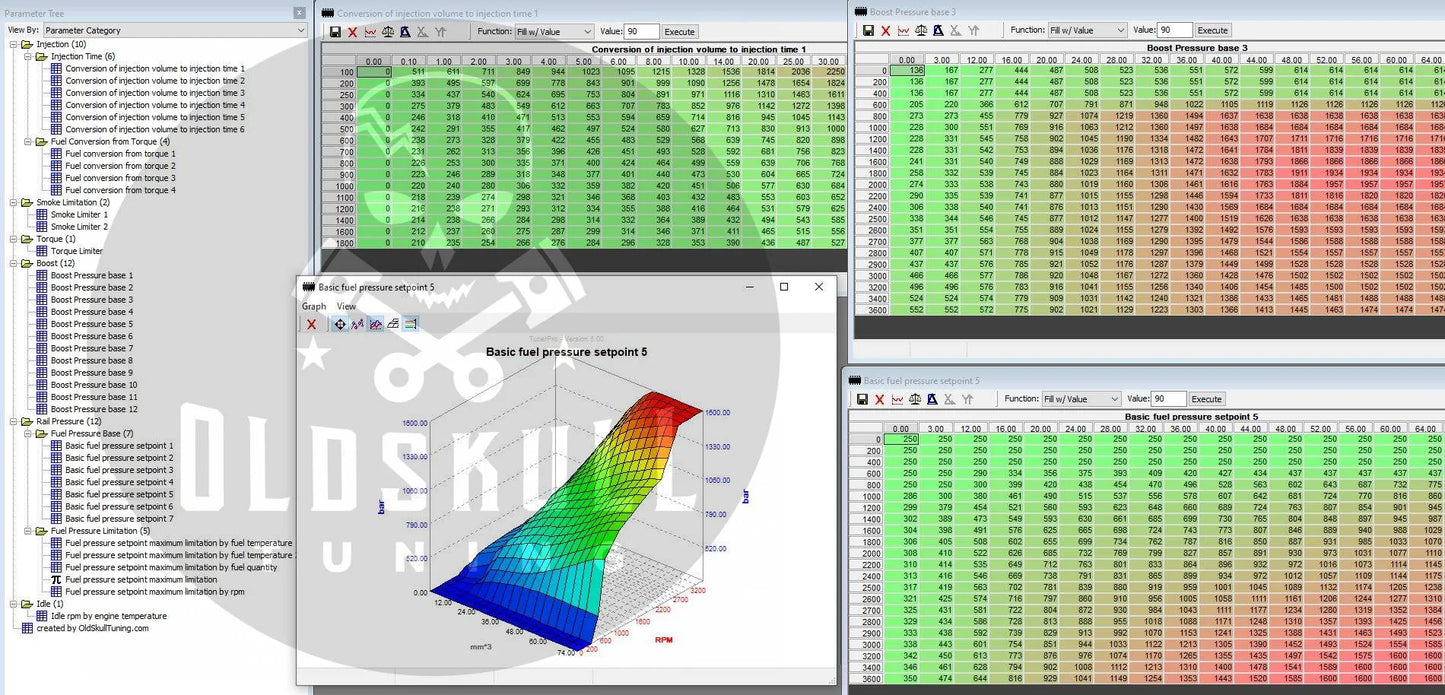Open the Graph menu in the 3D graph window
1445x695 pixels.
[x=314, y=306]
